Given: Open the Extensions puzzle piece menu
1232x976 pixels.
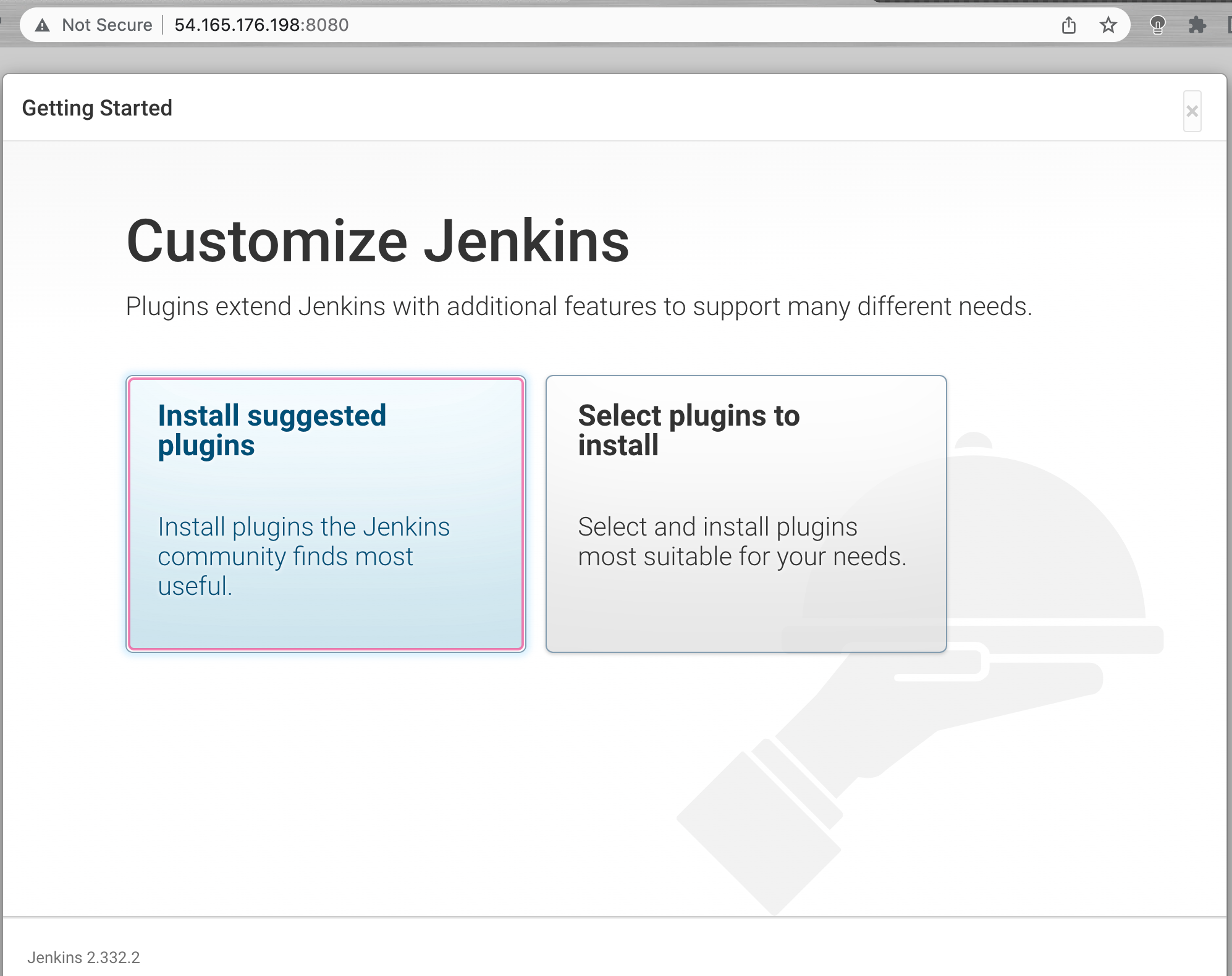Looking at the screenshot, I should (x=1197, y=25).
